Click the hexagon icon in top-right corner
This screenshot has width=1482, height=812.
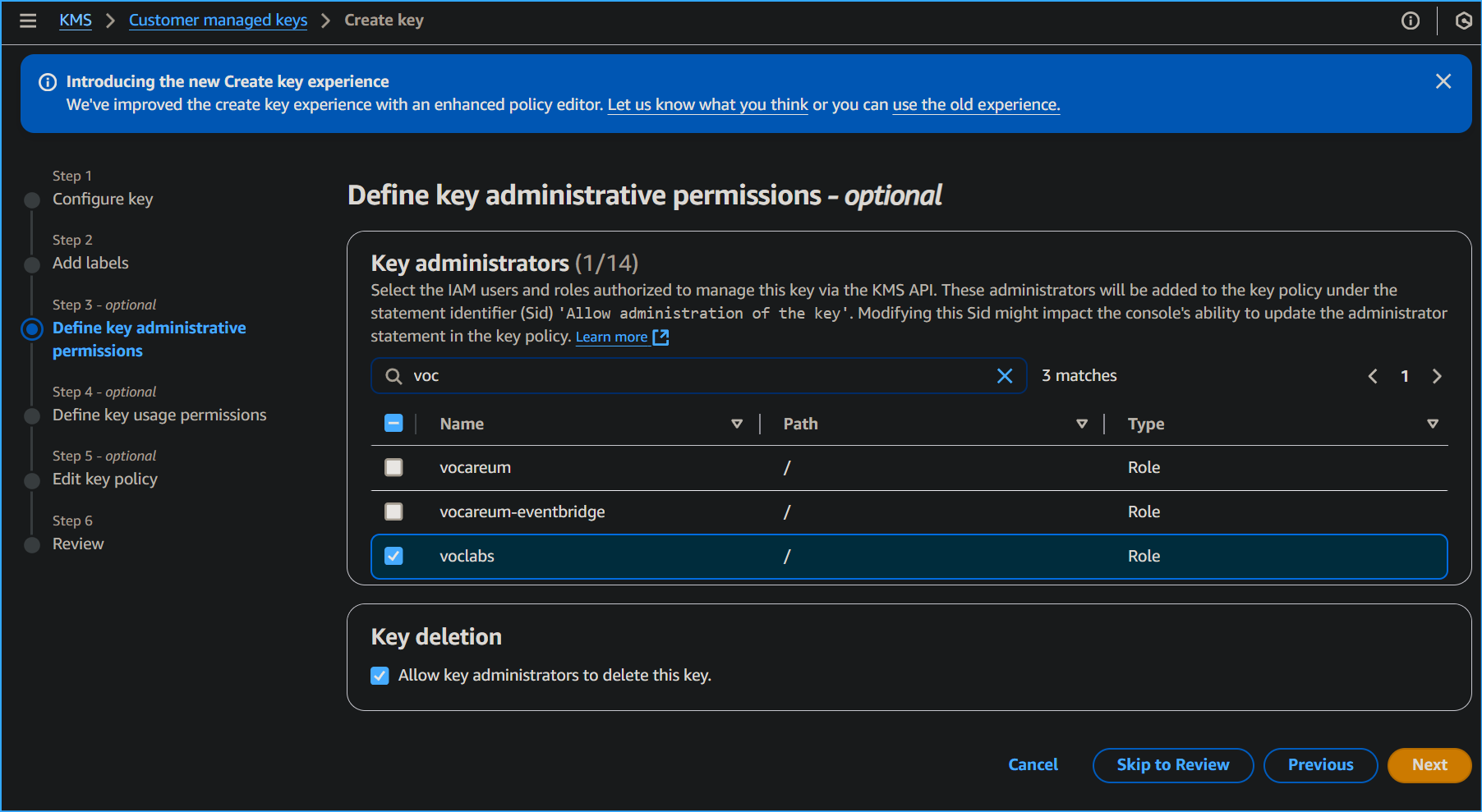point(1464,21)
